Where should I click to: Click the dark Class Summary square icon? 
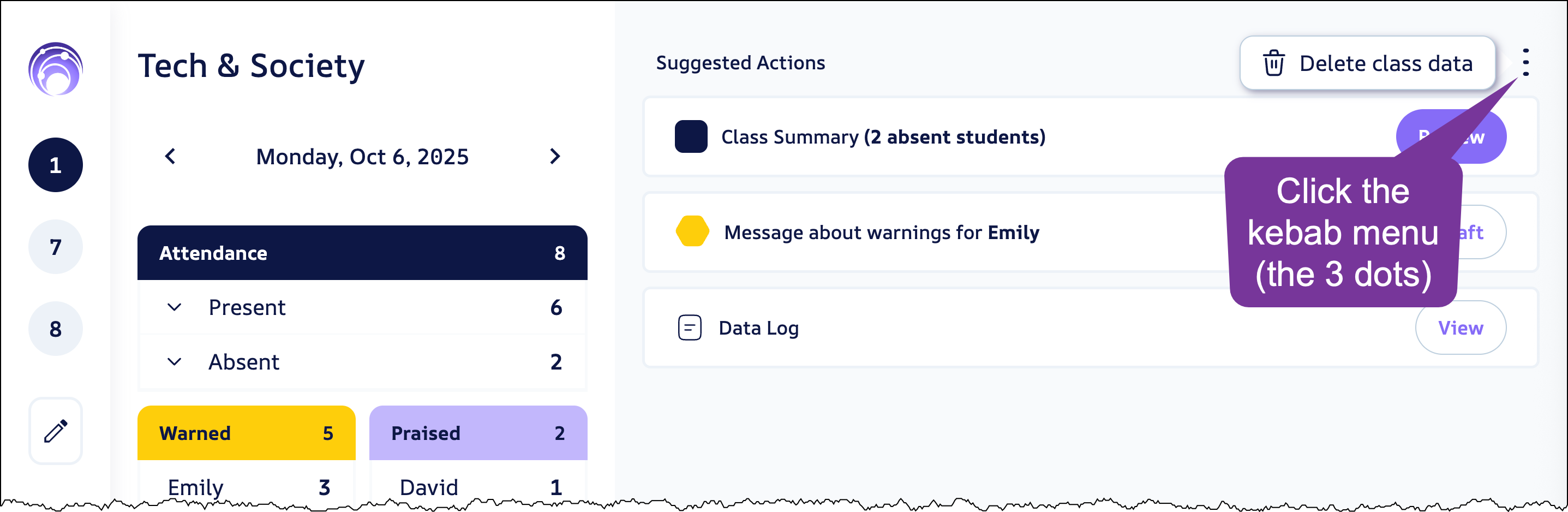pos(691,136)
